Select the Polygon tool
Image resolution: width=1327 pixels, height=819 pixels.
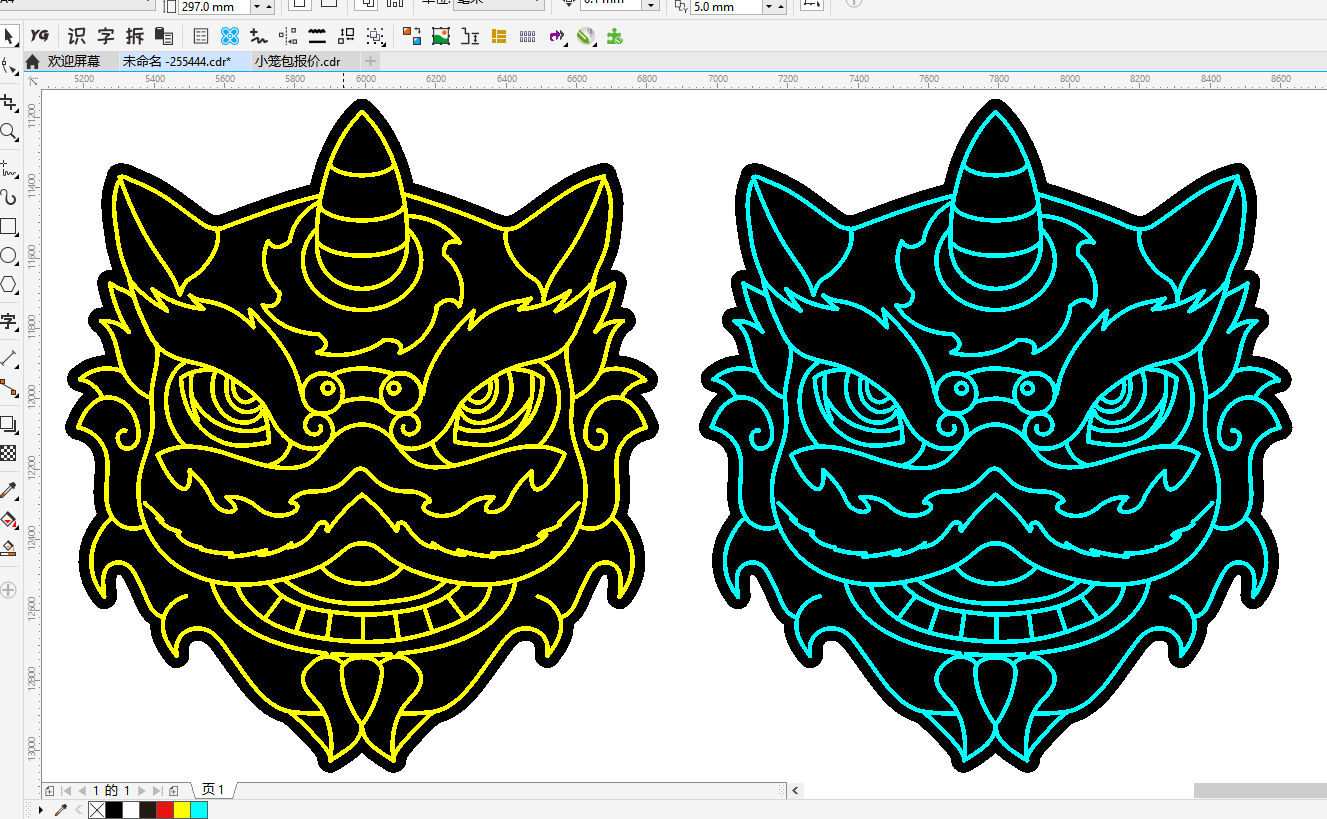(x=9, y=284)
